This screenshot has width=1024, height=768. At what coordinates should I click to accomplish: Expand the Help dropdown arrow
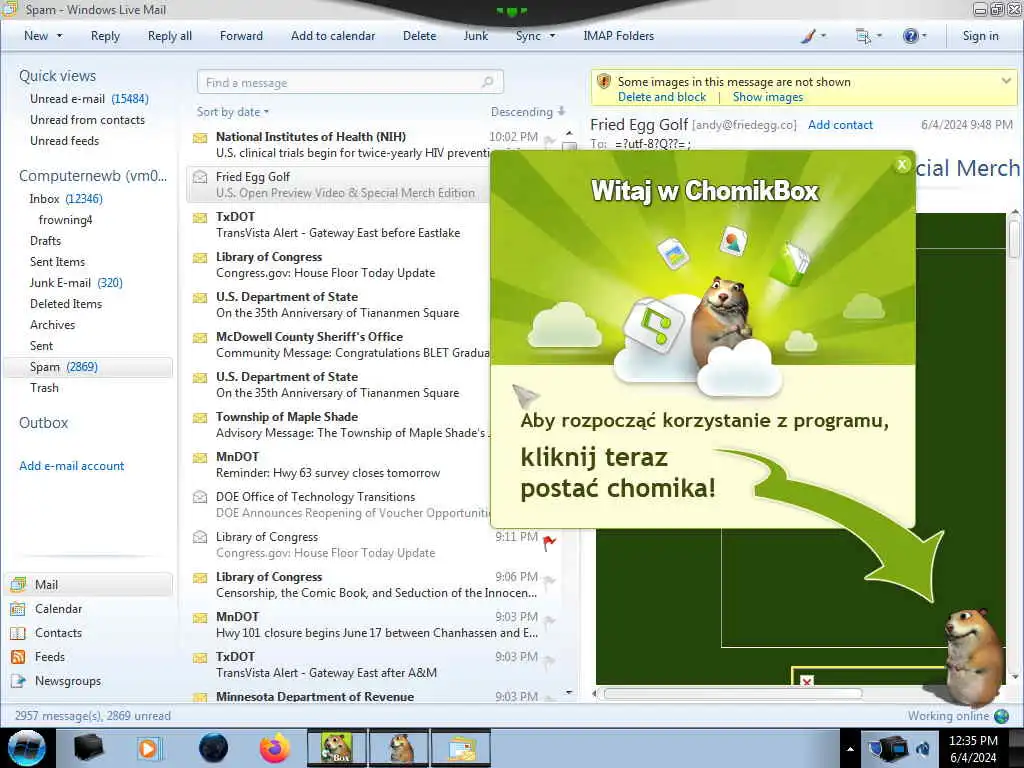tap(924, 36)
